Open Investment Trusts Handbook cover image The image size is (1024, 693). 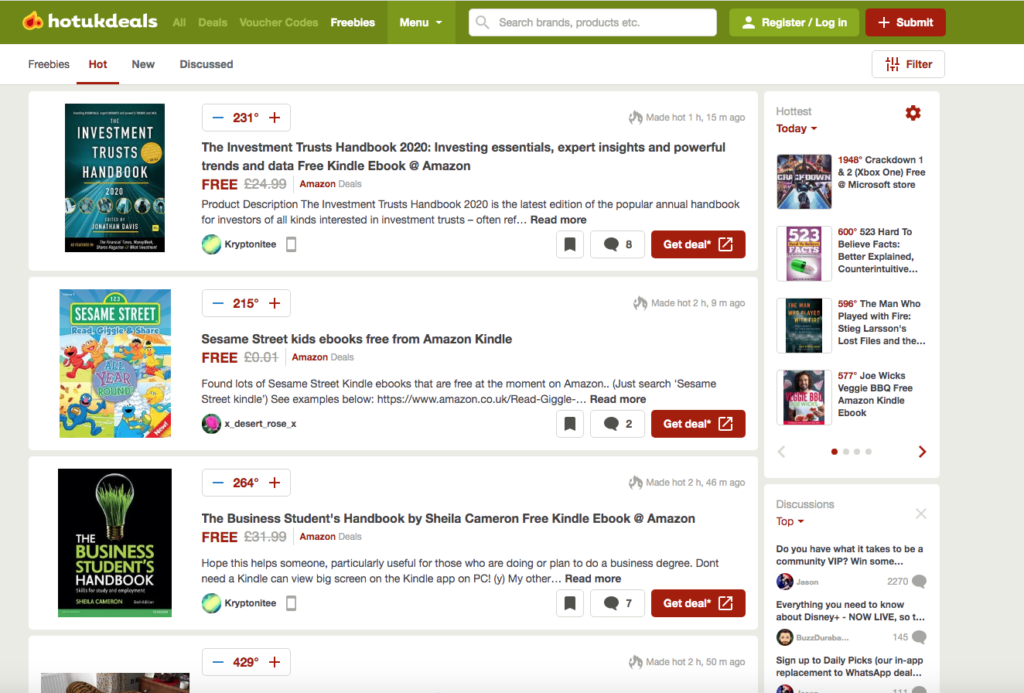115,178
